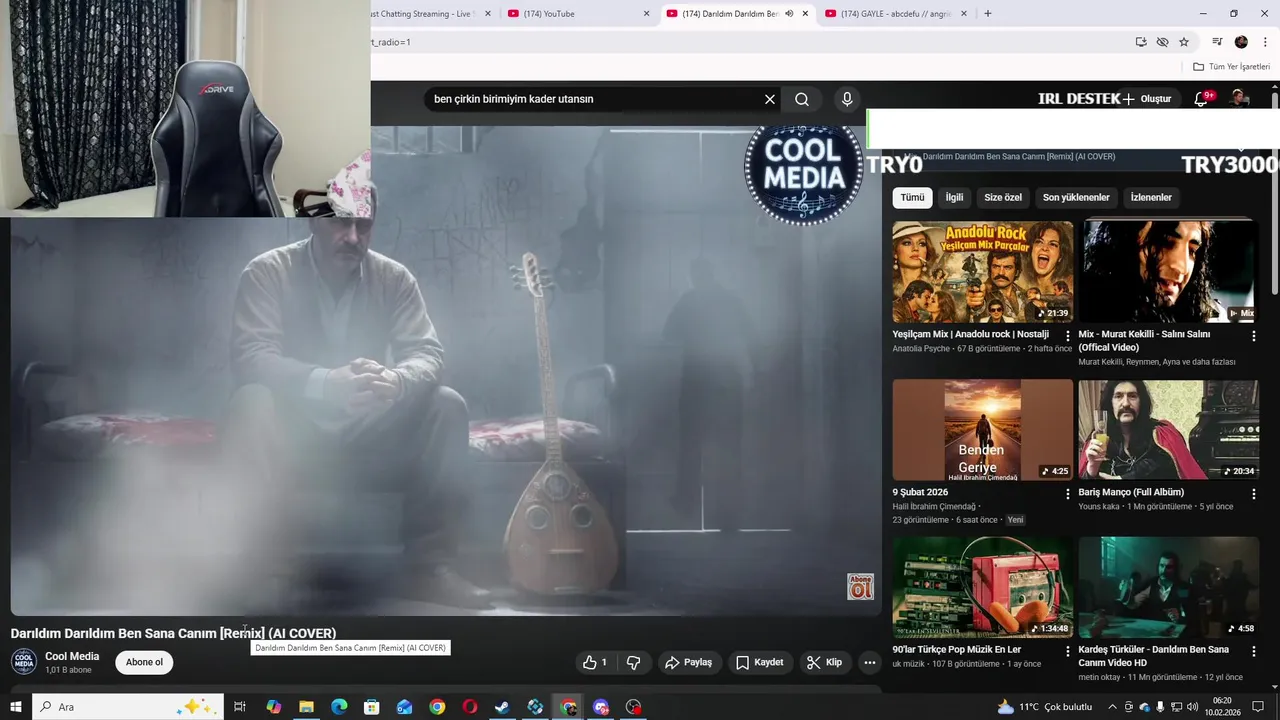Show hidden system tray icons chevron
The image size is (1280, 720).
pyautogui.click(x=1113, y=707)
